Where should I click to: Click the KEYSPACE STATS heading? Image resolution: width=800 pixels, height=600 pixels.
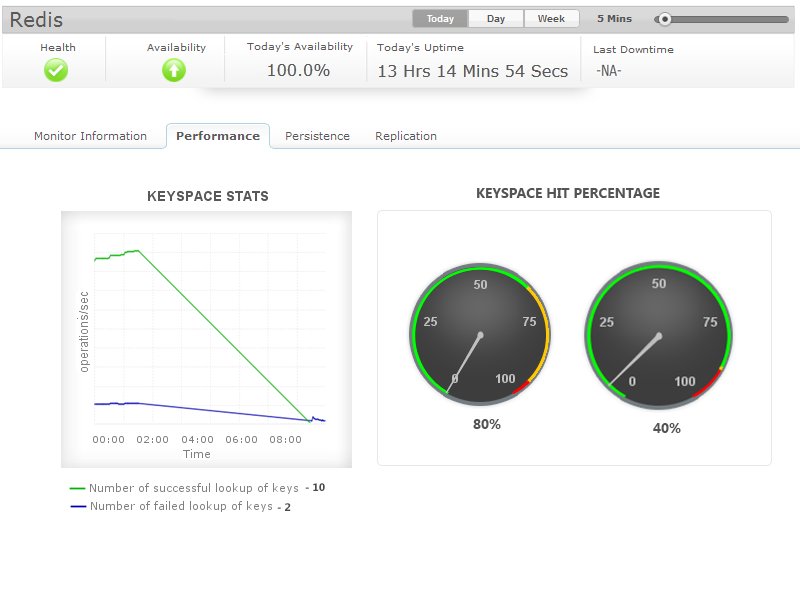[x=208, y=196]
